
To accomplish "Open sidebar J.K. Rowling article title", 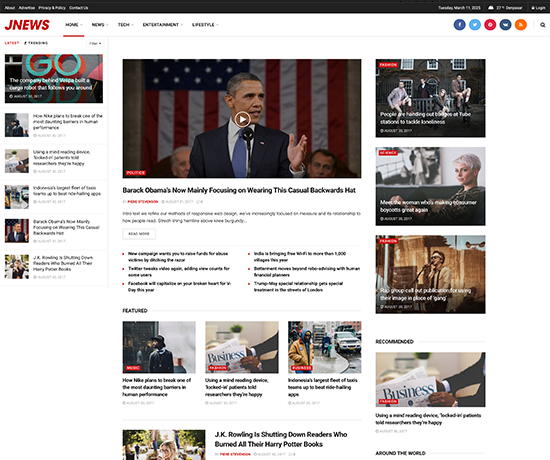I will (x=63, y=263).
